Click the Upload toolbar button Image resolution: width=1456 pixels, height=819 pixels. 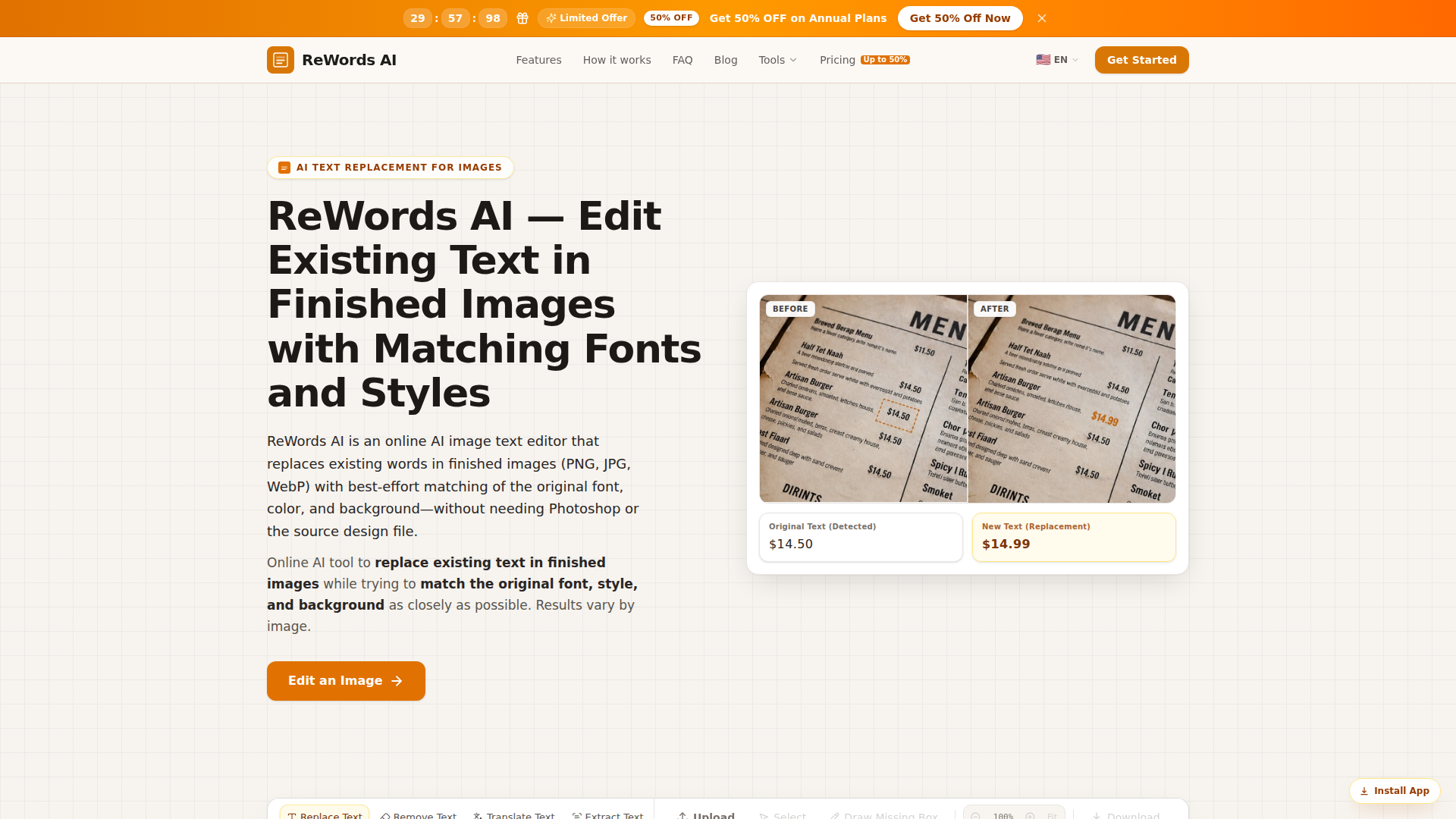coord(706,813)
